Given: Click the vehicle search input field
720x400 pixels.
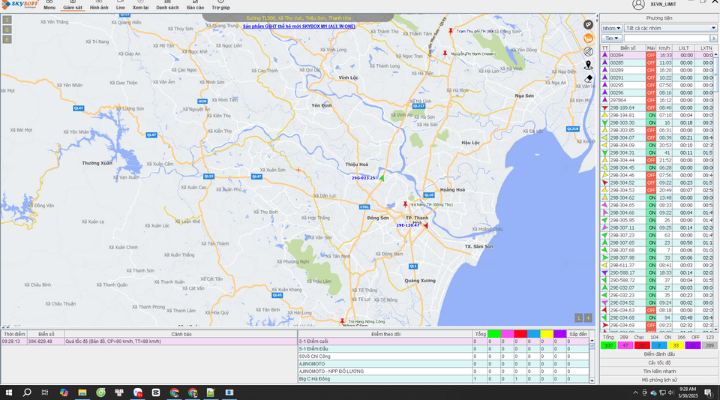Looking at the screenshot, I should [x=667, y=39].
